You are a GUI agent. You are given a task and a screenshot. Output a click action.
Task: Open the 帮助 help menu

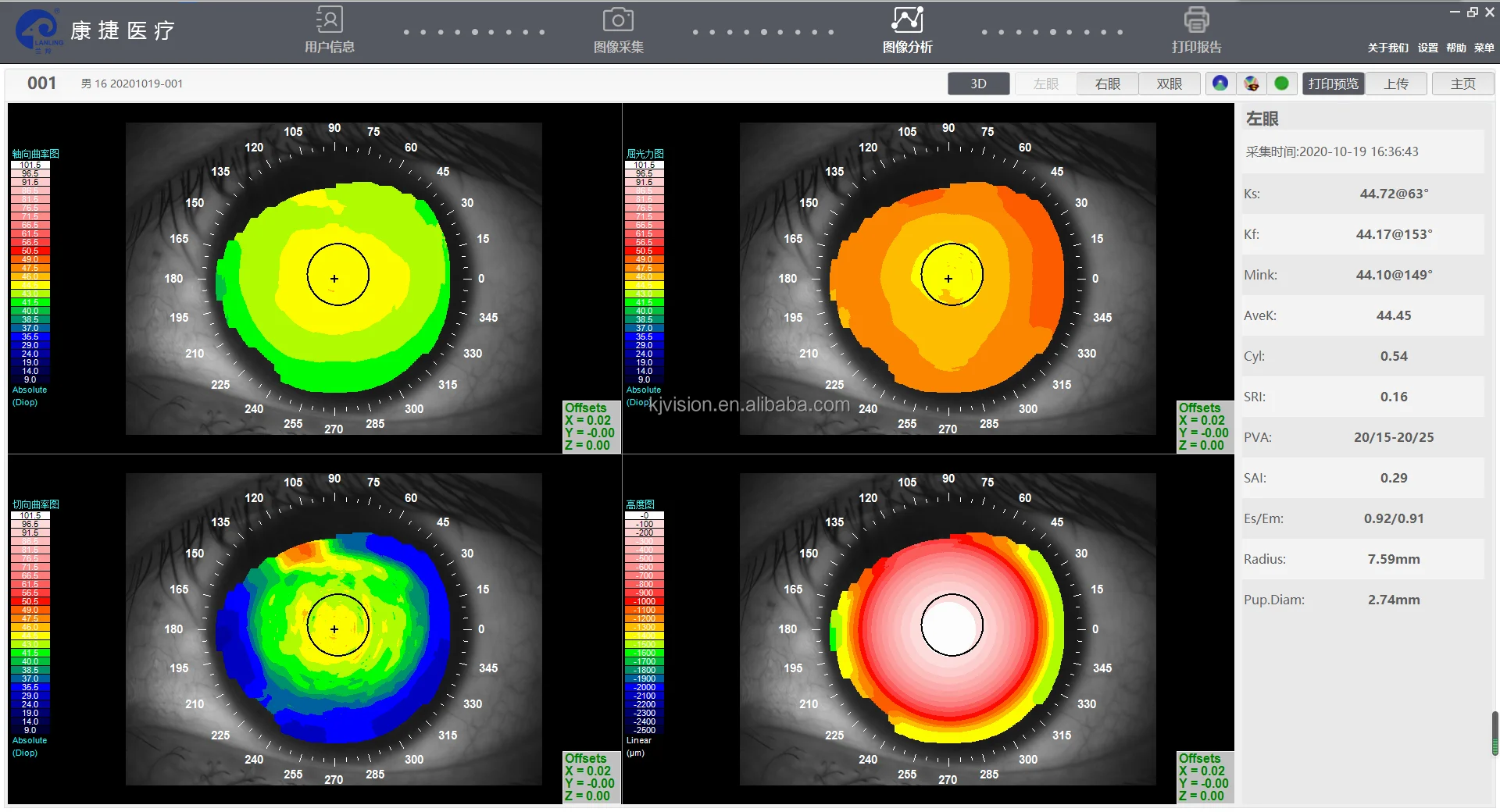1455,48
